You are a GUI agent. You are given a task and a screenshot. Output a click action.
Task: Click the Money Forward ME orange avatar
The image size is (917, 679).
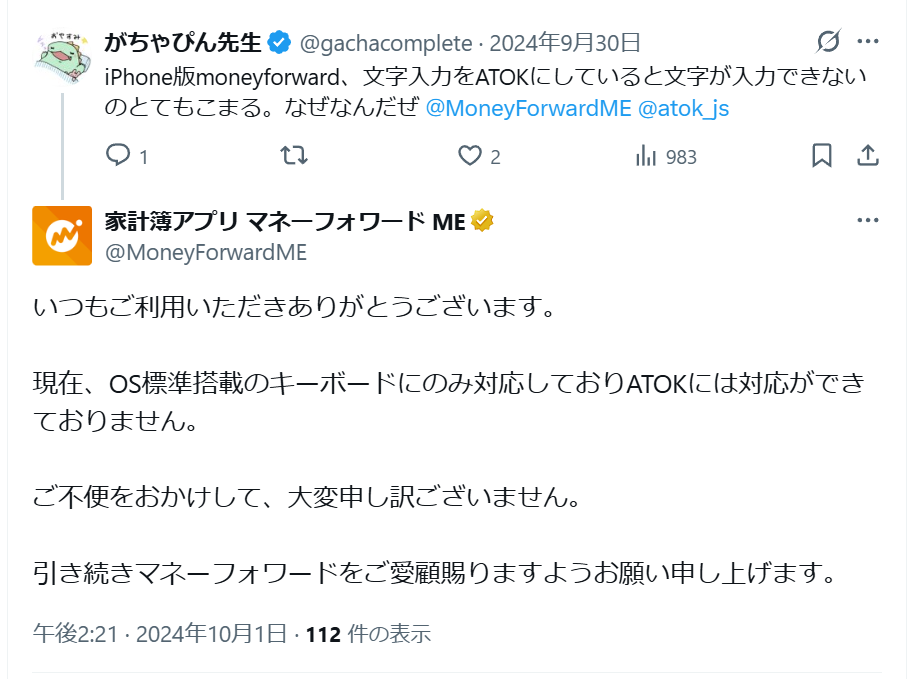coord(62,236)
